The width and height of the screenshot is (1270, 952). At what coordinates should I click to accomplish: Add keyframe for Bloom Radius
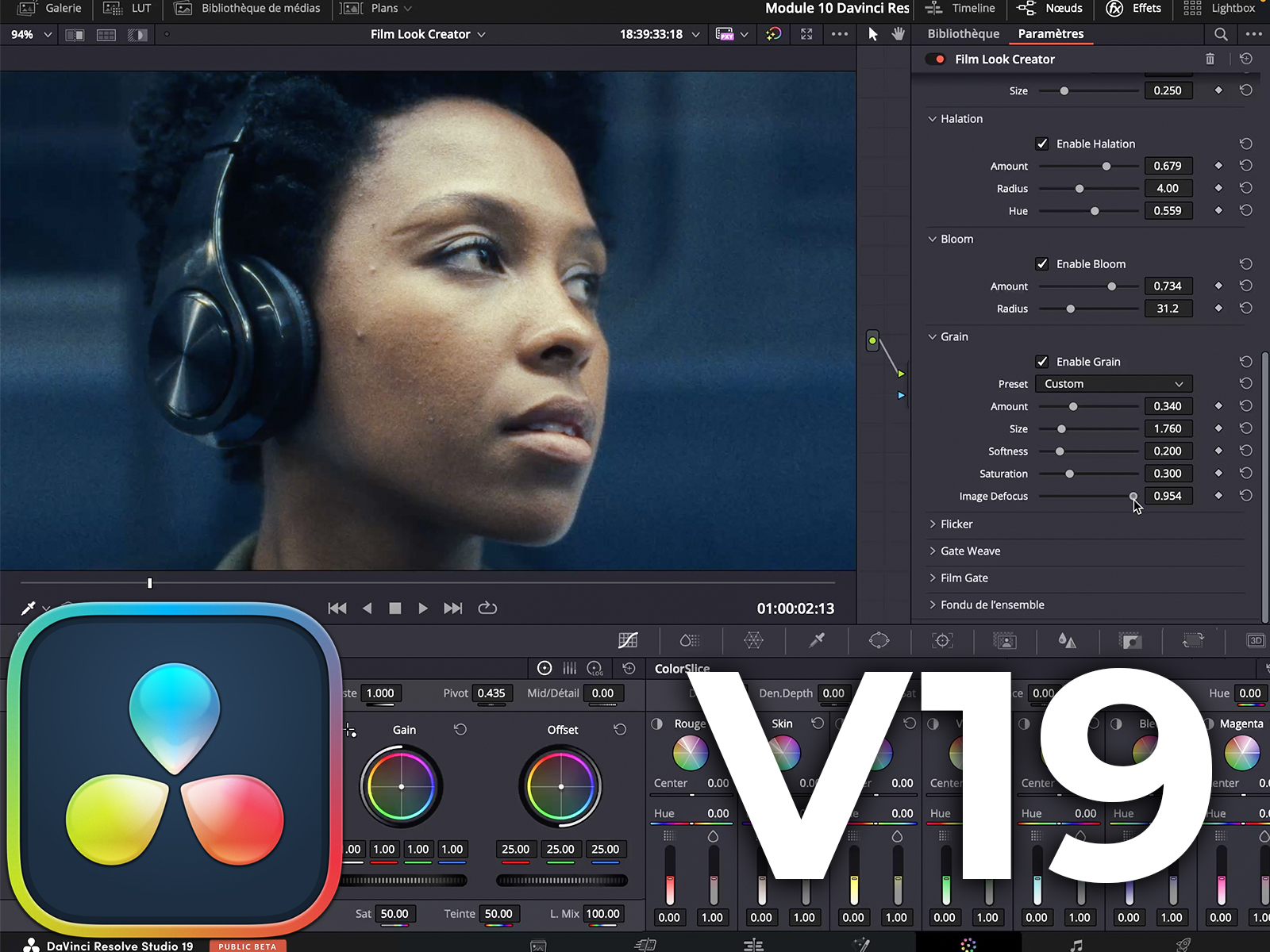[1218, 309]
